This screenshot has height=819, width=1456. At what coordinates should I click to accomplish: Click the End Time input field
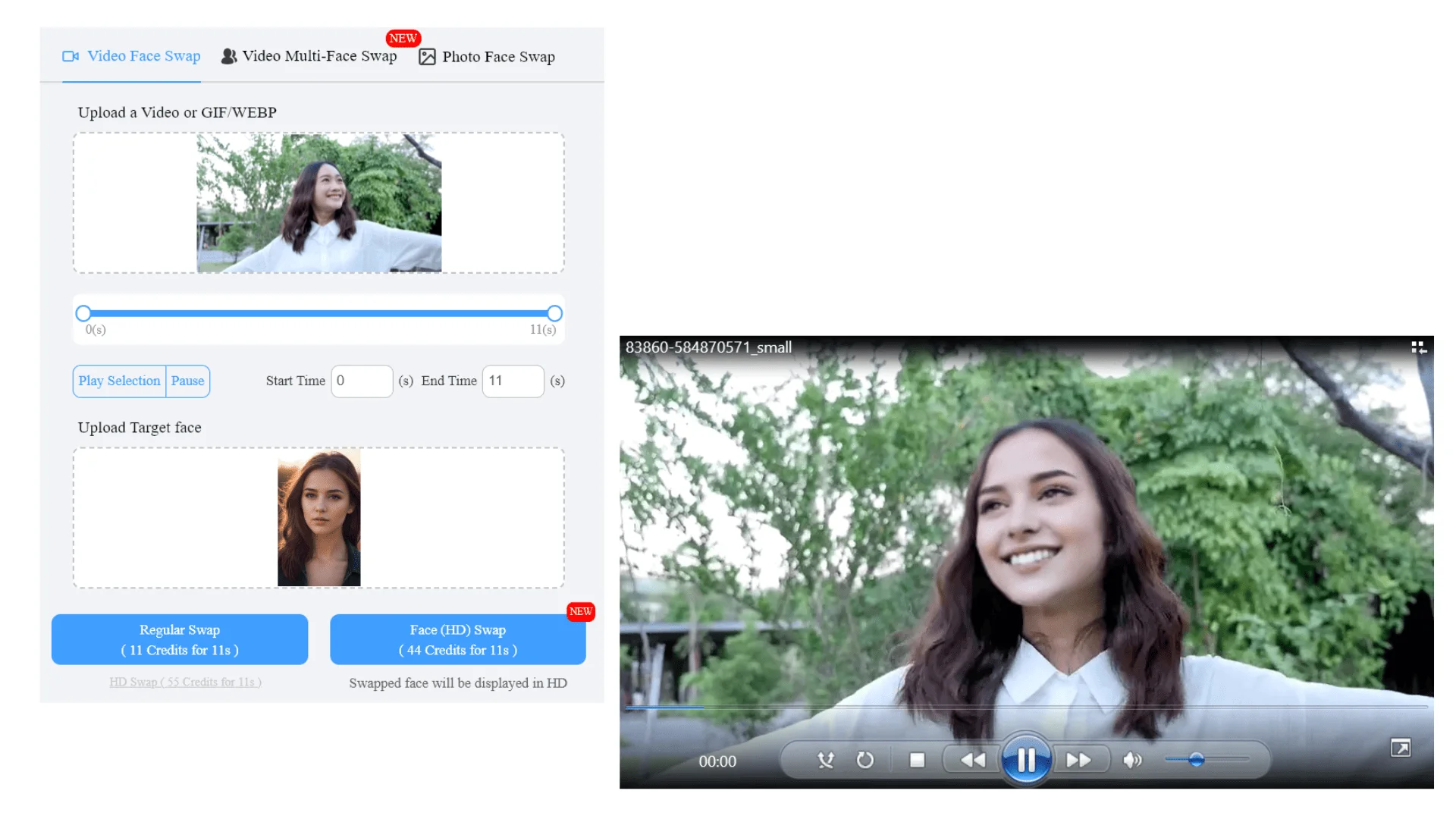click(x=513, y=381)
